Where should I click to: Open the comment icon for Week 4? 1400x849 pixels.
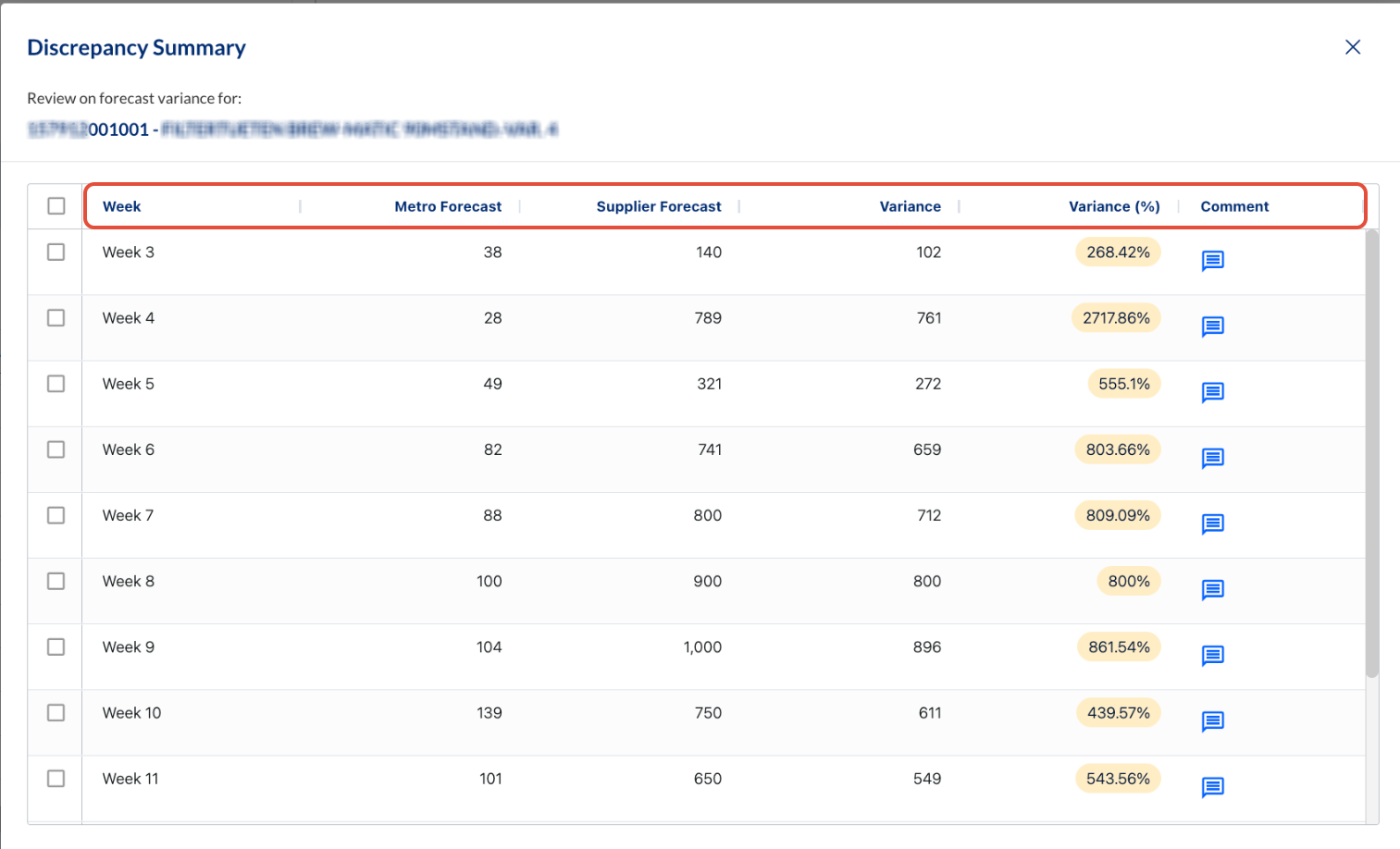pos(1212,326)
